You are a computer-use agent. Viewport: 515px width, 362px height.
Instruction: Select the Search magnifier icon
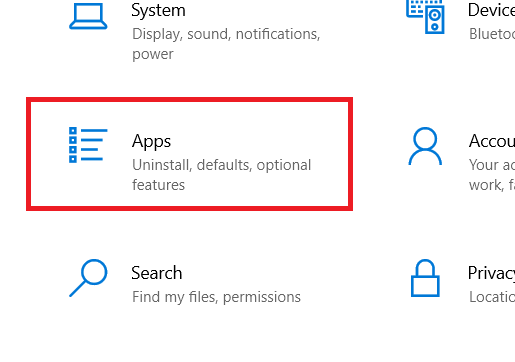[88, 278]
